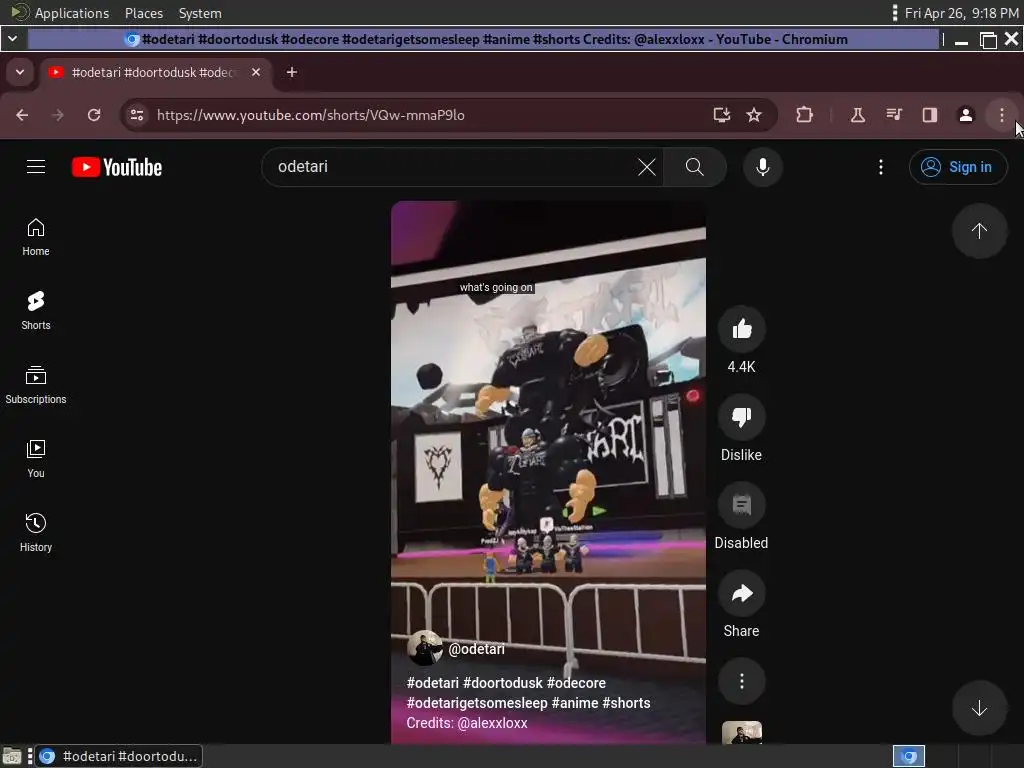This screenshot has width=1024, height=768.
Task: Open the sound thumbnail below actions
Action: (741, 733)
